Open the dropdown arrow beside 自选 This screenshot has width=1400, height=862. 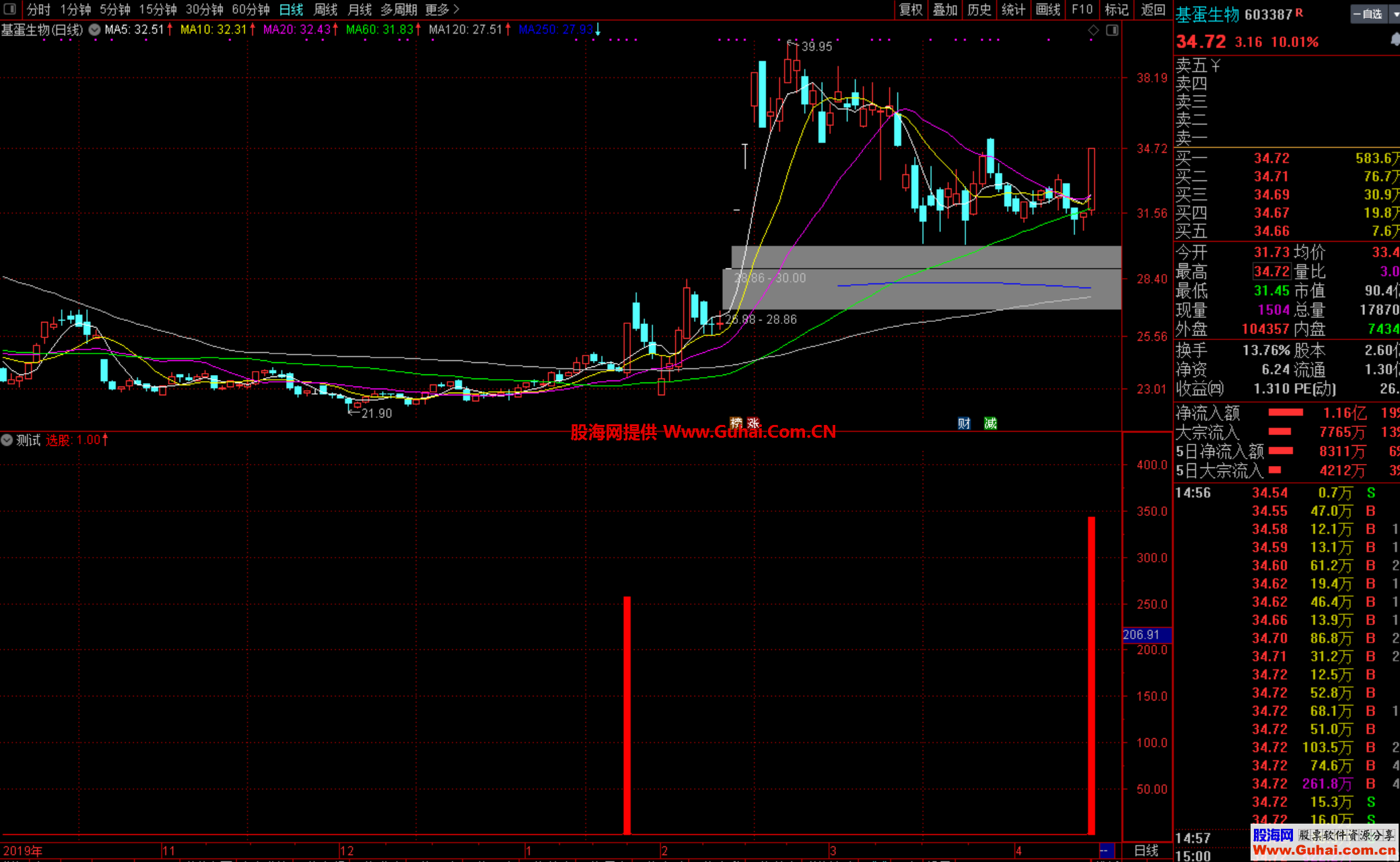(x=1395, y=13)
